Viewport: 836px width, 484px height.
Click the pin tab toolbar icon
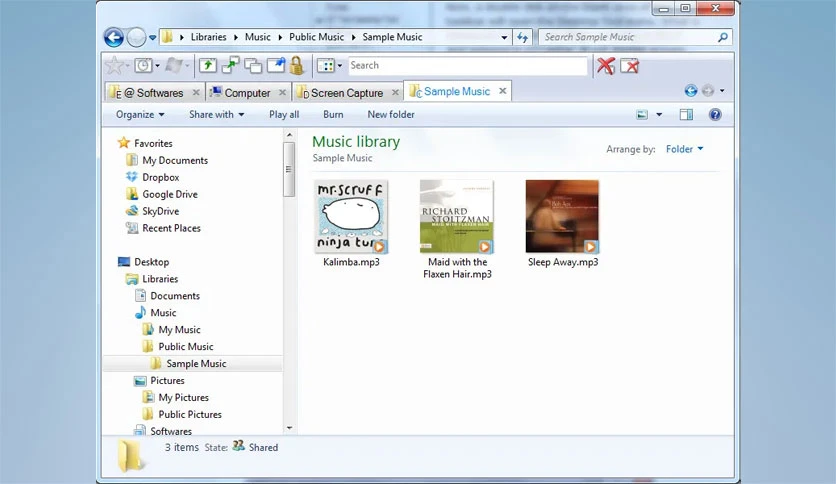[x=276, y=66]
